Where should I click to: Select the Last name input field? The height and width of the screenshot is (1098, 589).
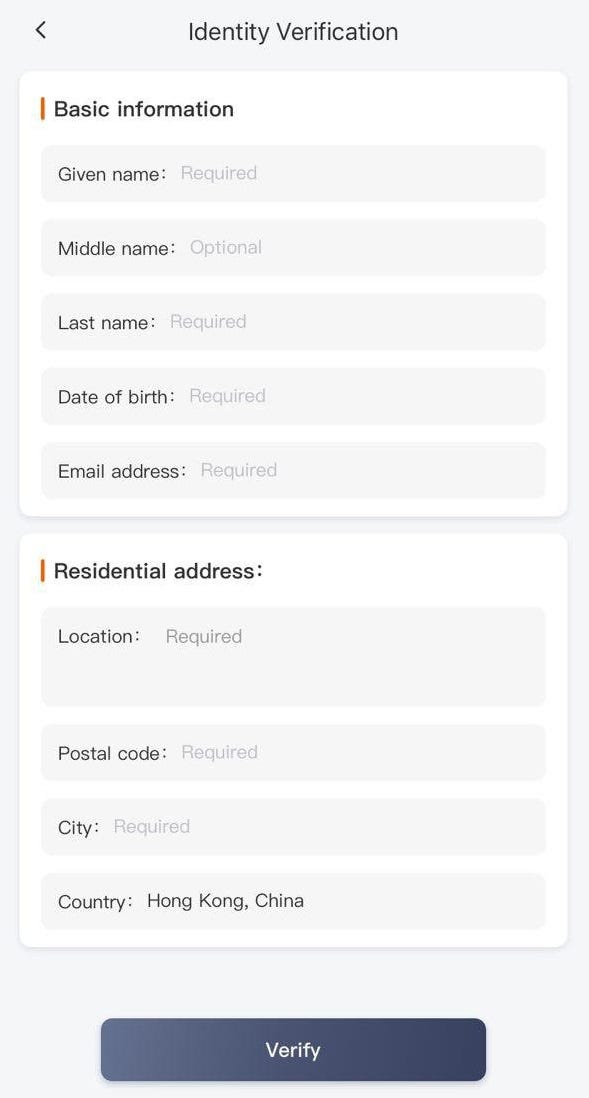coord(292,322)
